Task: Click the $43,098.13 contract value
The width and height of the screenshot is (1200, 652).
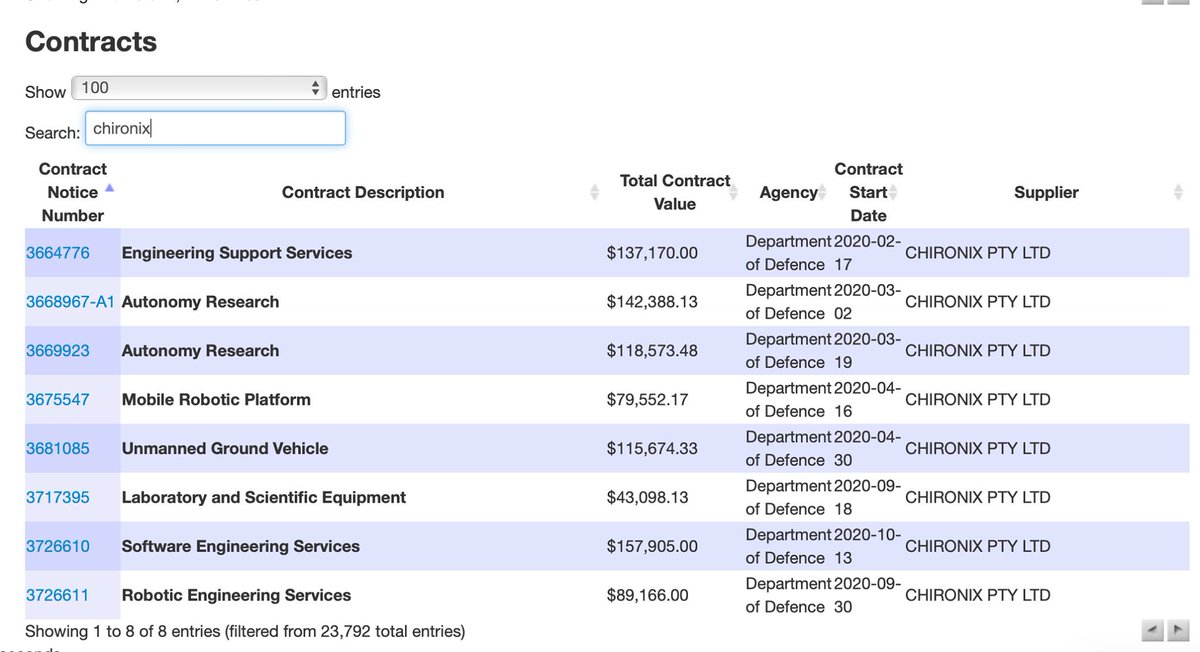Action: coord(649,498)
